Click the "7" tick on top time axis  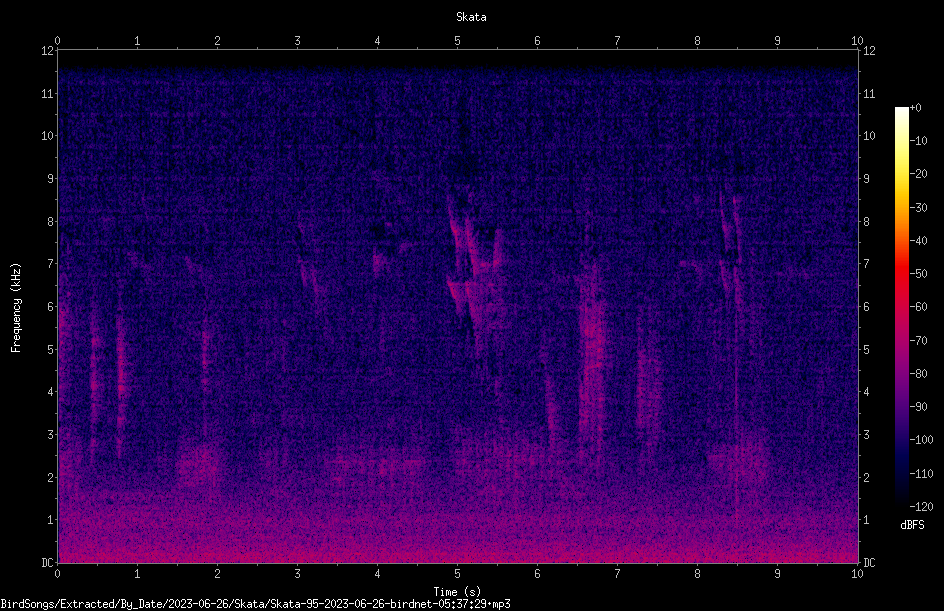[x=617, y=41]
